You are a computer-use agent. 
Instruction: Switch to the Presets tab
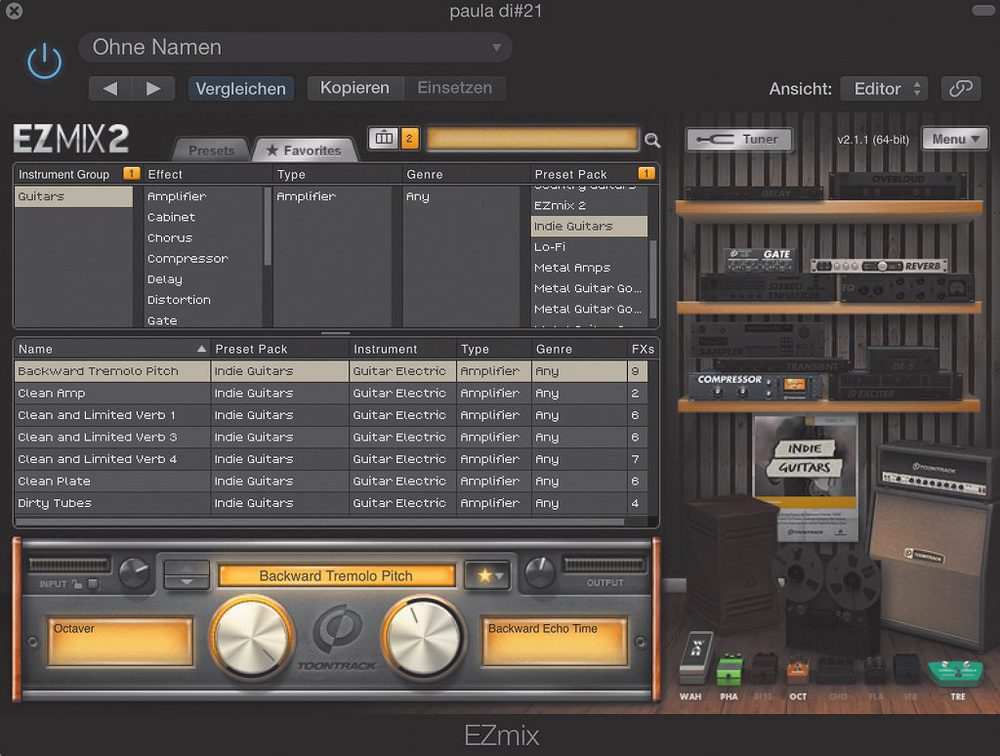tap(211, 151)
